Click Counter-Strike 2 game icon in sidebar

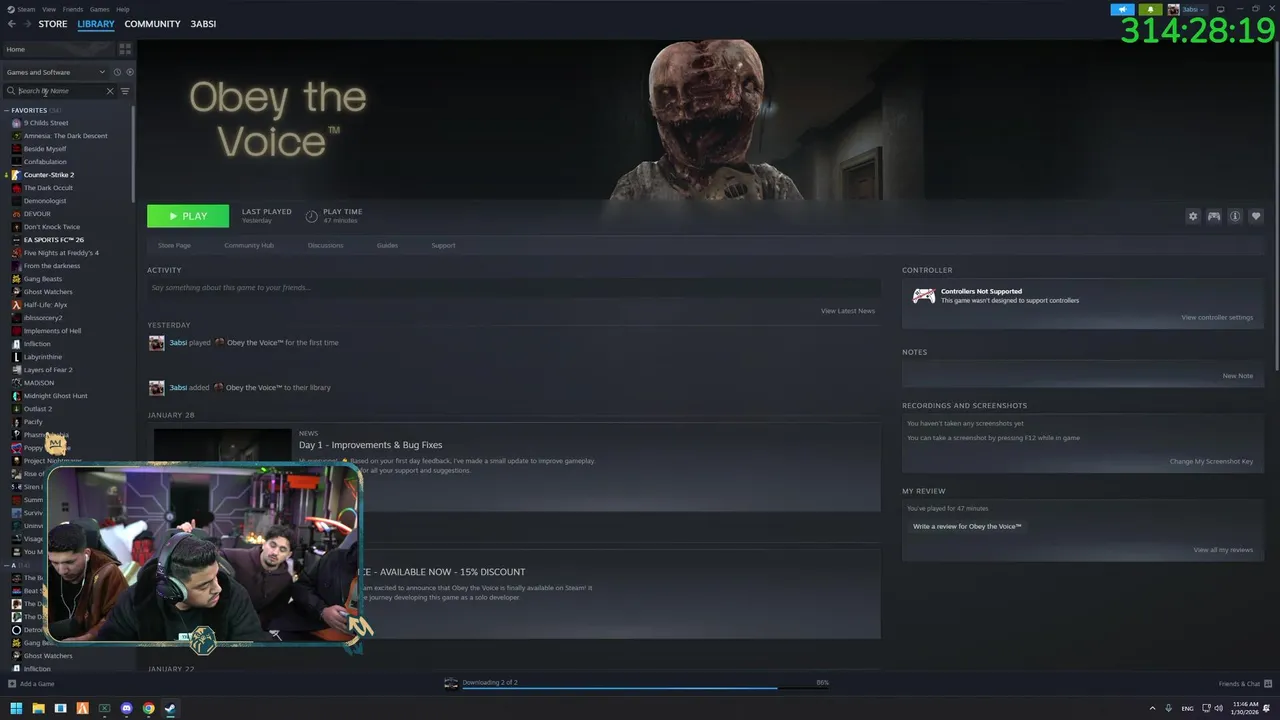click(x=16, y=175)
